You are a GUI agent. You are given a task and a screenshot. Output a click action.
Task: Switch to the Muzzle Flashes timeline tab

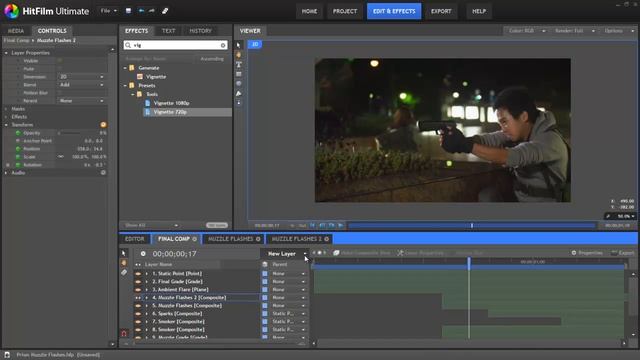[x=234, y=239]
